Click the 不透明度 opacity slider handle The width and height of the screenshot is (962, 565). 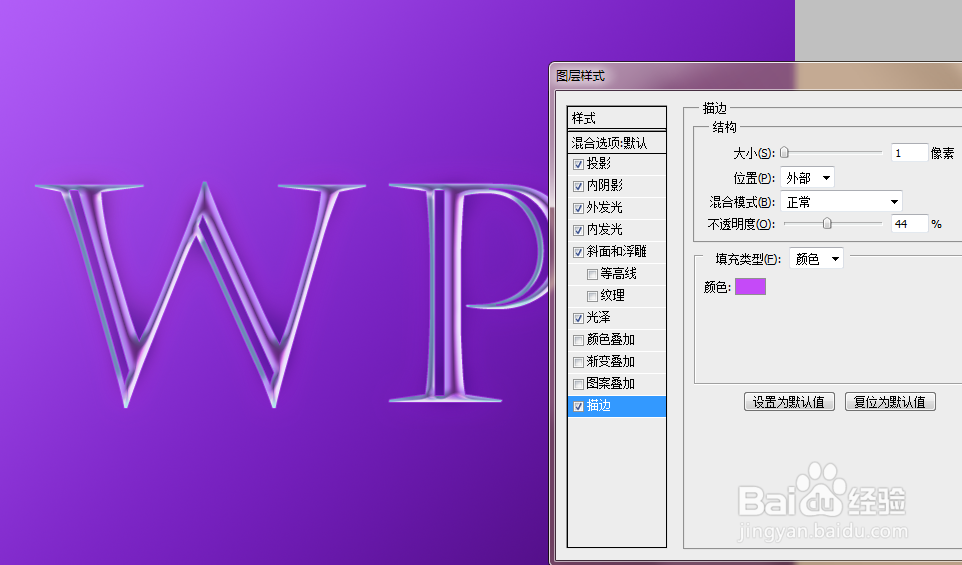click(x=827, y=223)
